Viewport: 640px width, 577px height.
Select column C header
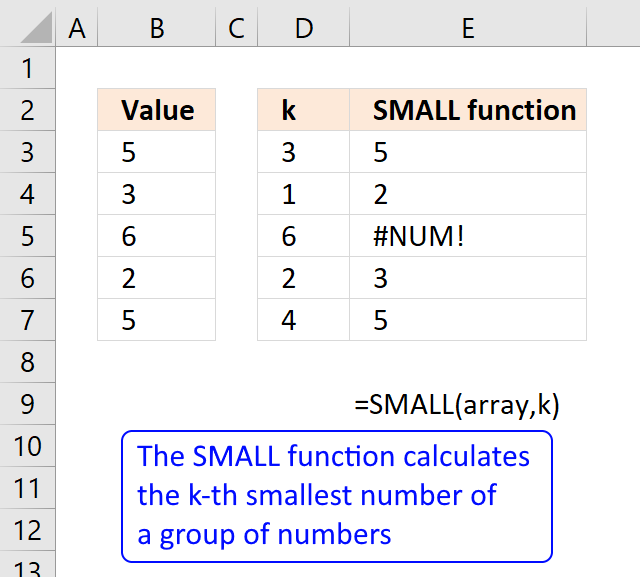(x=237, y=29)
